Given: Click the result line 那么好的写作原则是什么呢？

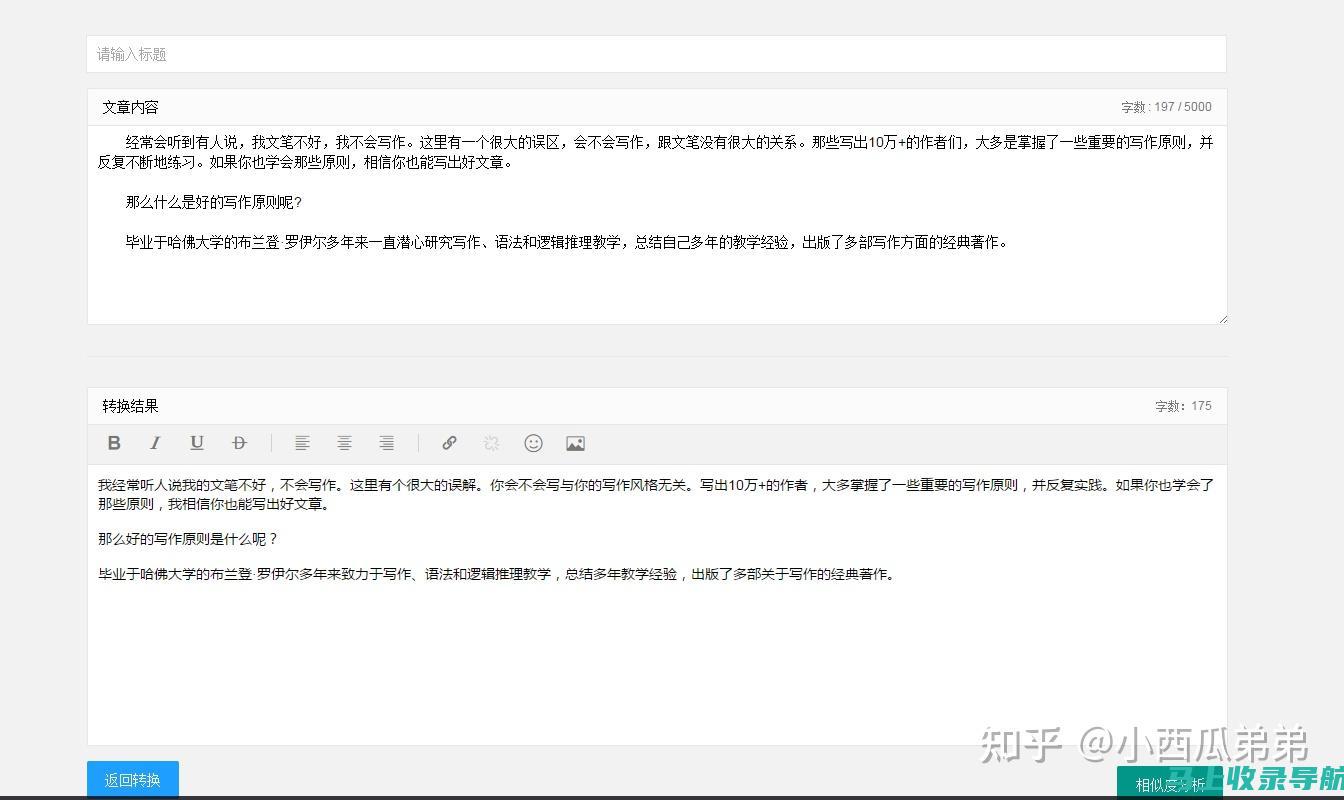Looking at the screenshot, I should click(188, 539).
